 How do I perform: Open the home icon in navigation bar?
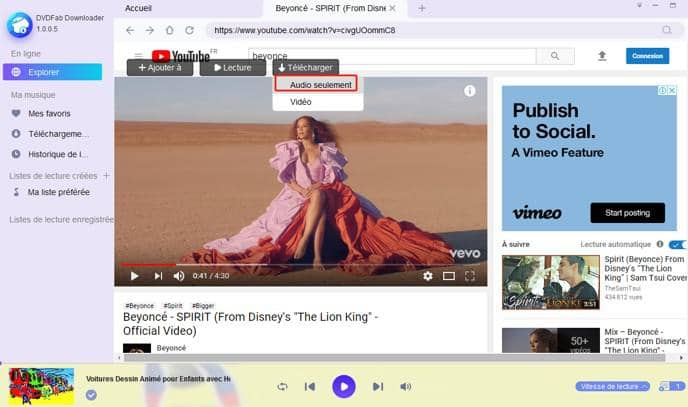170,30
